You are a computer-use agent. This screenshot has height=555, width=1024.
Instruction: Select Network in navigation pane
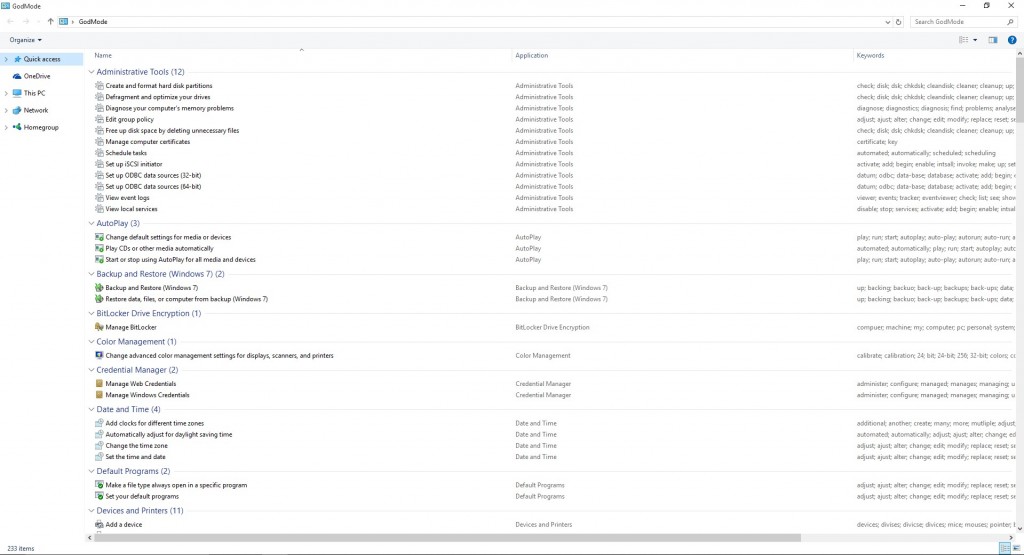pyautogui.click(x=36, y=110)
